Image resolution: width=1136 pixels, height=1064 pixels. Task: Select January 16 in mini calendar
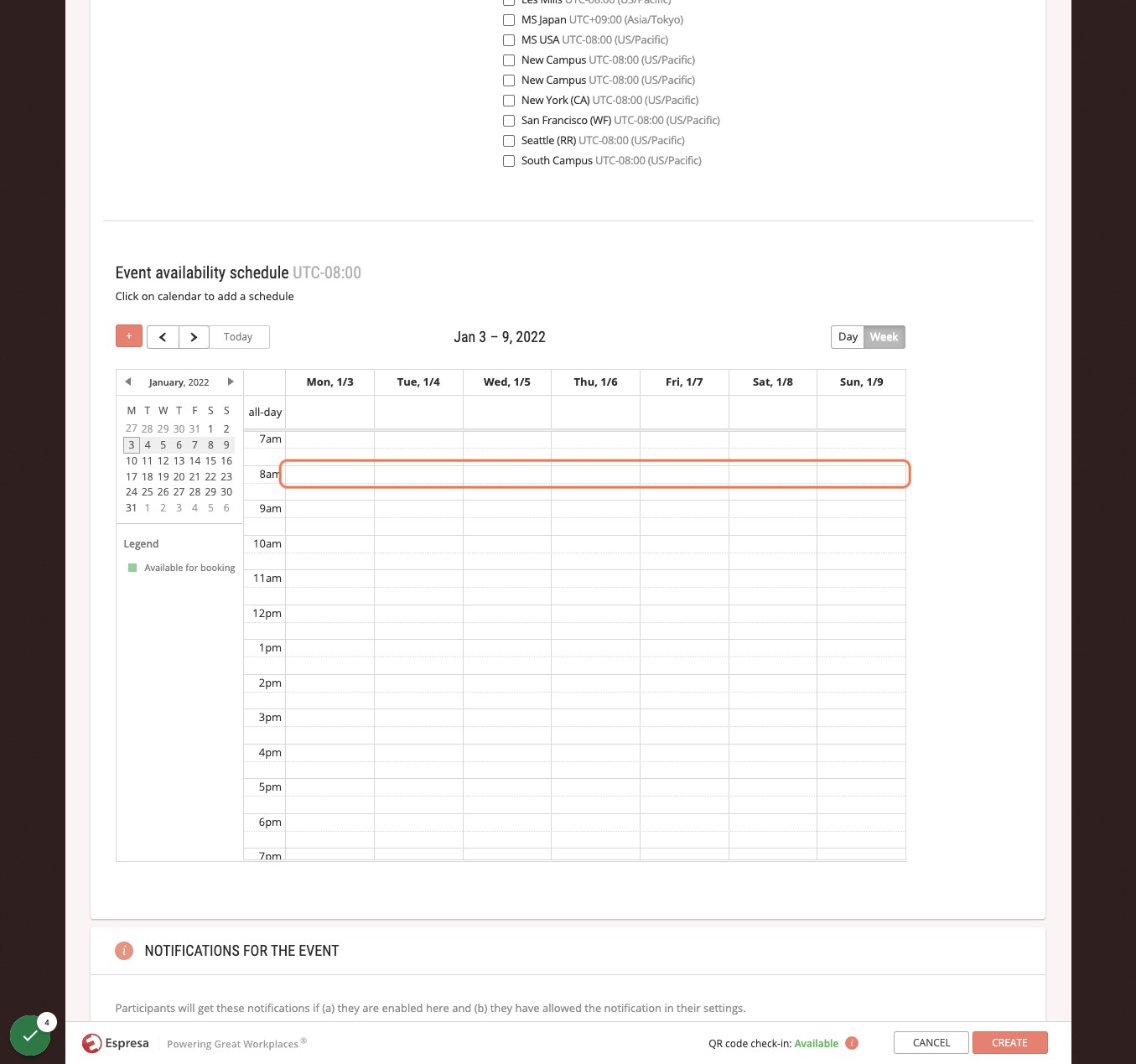coord(226,460)
